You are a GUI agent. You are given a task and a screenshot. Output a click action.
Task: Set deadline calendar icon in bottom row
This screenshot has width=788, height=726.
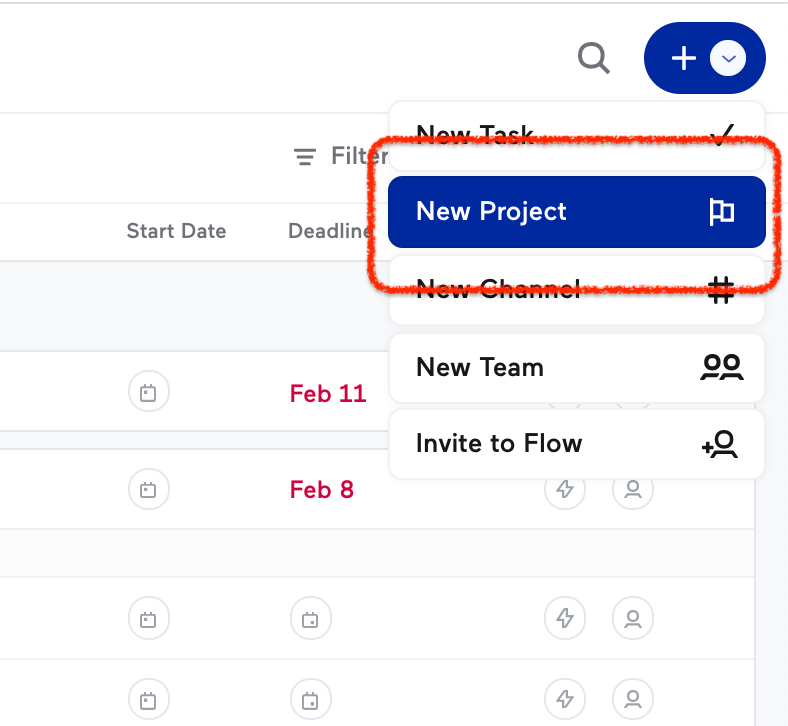click(311, 699)
